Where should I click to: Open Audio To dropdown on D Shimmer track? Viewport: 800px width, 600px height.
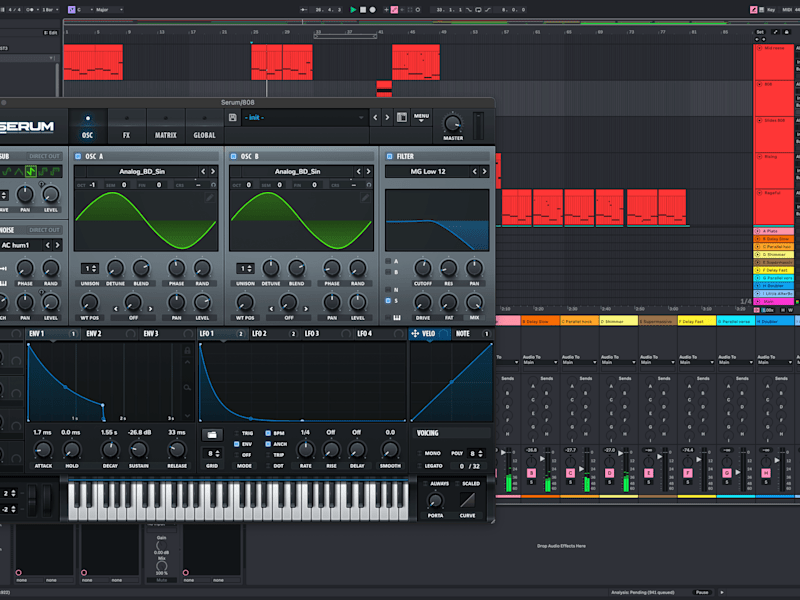click(618, 362)
